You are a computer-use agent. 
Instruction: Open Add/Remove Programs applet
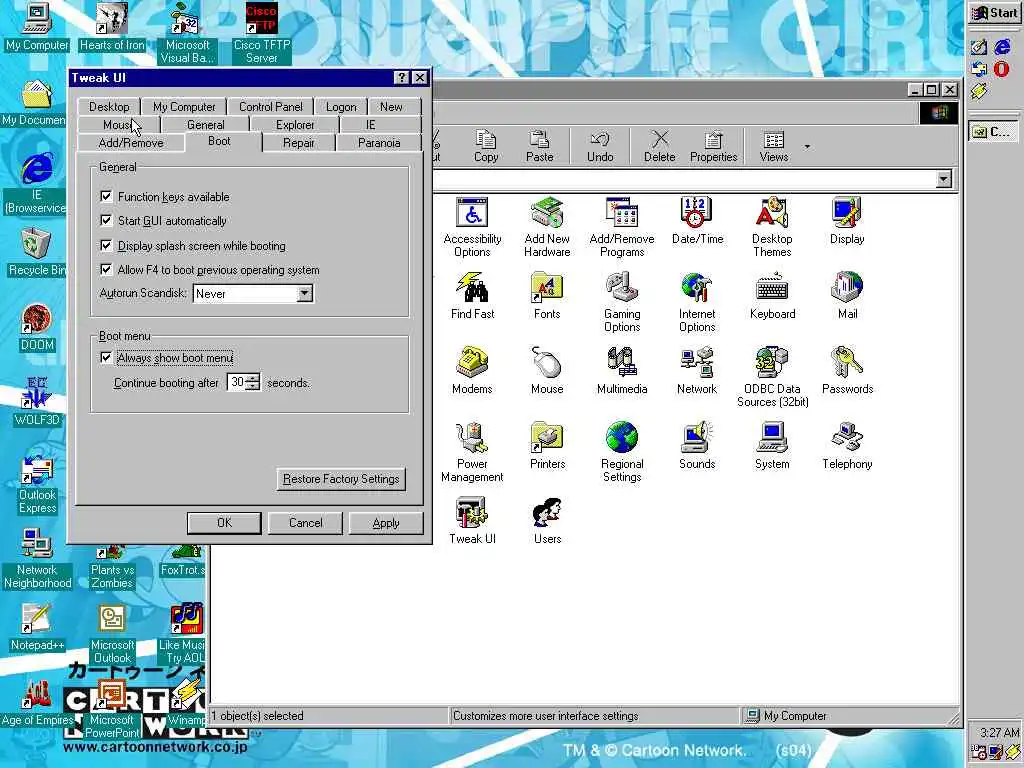tap(622, 227)
